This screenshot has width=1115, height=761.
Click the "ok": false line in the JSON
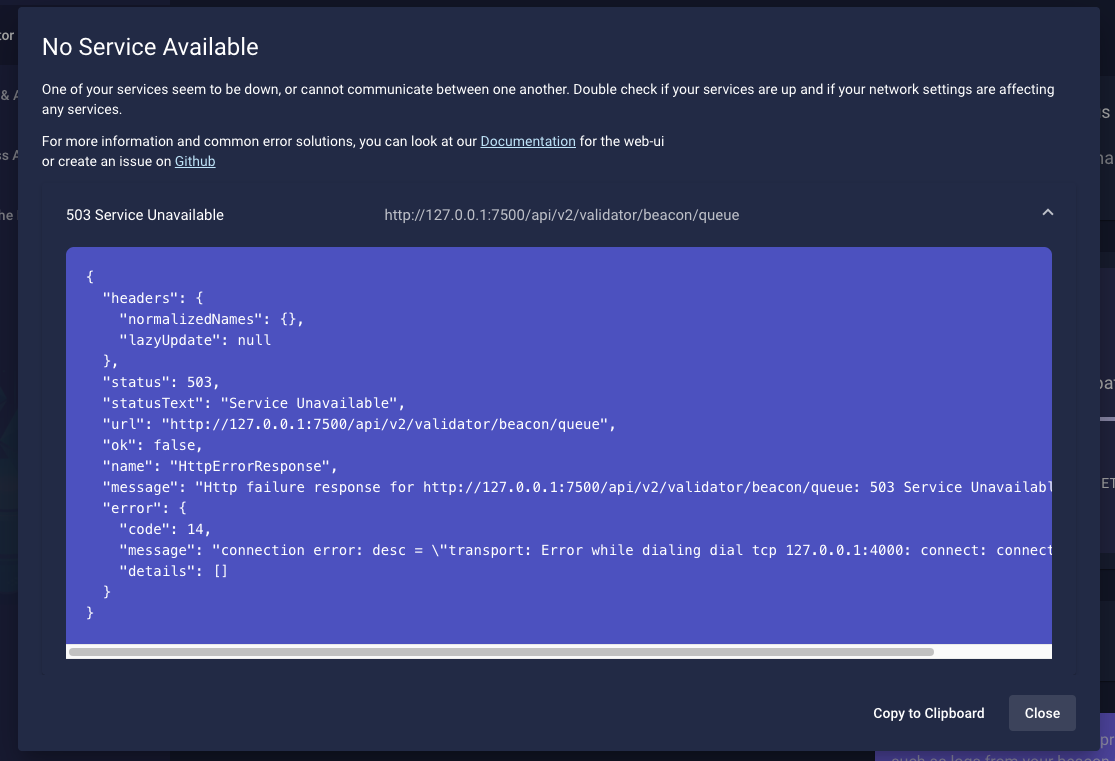click(145, 445)
